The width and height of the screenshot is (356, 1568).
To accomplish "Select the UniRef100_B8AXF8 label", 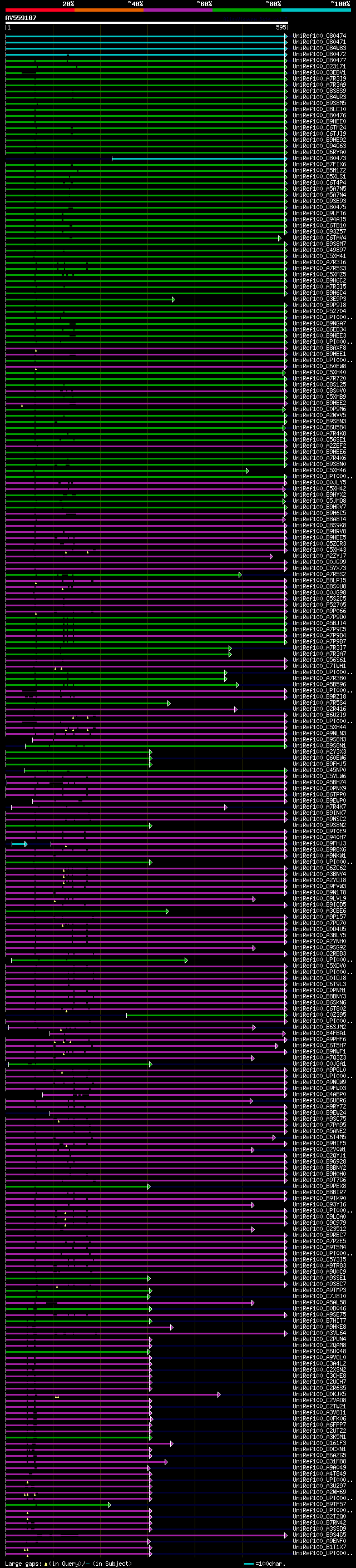I will click(319, 348).
